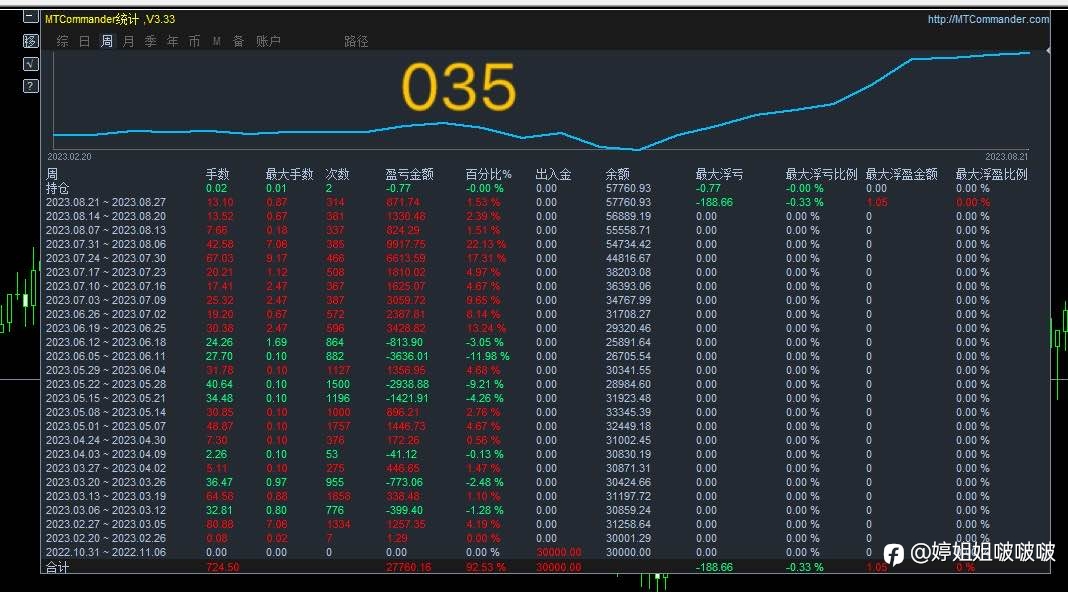Image resolution: width=1068 pixels, height=592 pixels.
Task: Click the 次数 column header
Action: (337, 174)
